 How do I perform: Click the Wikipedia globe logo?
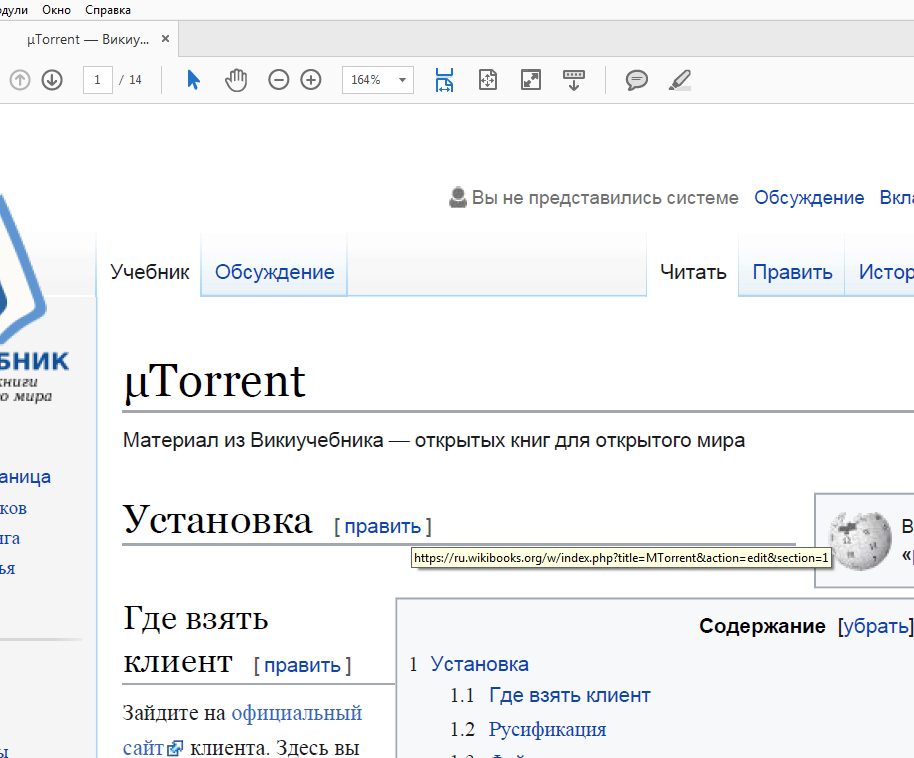click(x=860, y=540)
